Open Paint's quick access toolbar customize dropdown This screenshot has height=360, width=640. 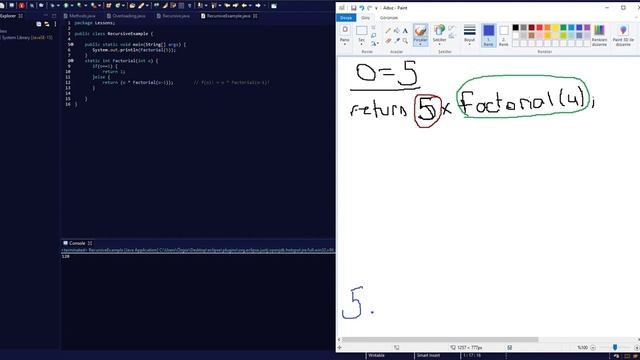pyautogui.click(x=376, y=8)
